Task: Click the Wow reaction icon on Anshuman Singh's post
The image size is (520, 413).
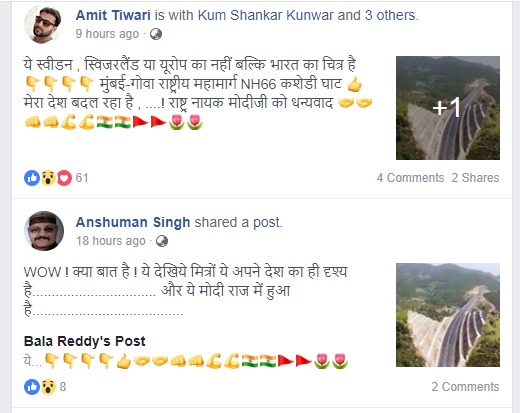Action: coord(48,387)
